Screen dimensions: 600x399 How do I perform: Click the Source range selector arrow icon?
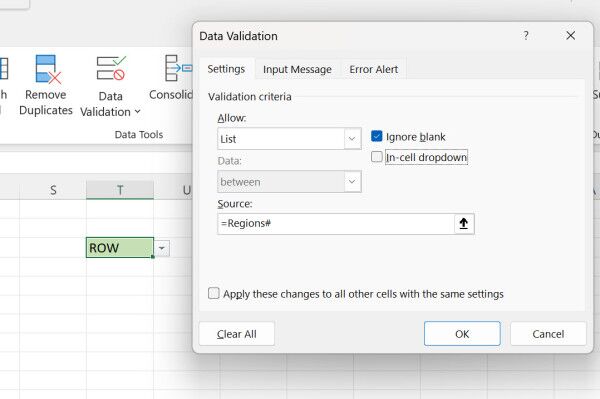pos(464,223)
